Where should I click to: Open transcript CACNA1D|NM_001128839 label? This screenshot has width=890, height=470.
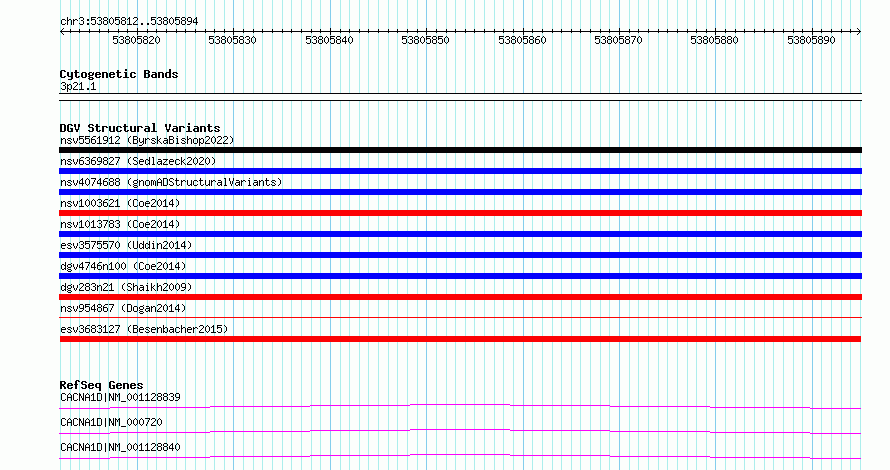pos(120,397)
